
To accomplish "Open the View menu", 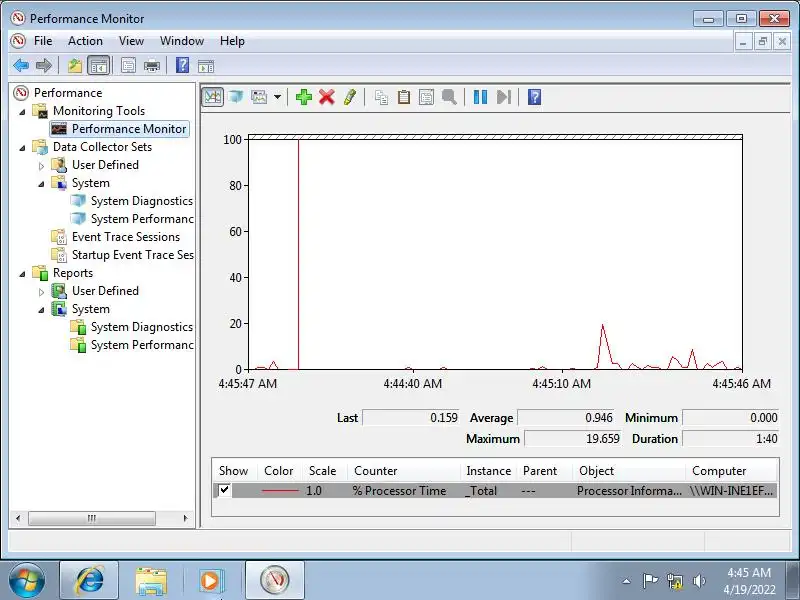I will click(x=131, y=41).
